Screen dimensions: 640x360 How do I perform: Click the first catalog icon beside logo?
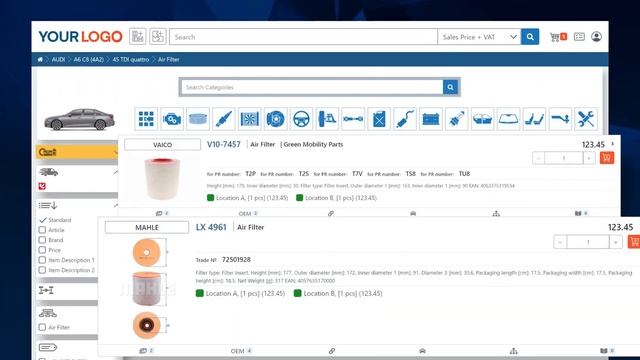138,37
